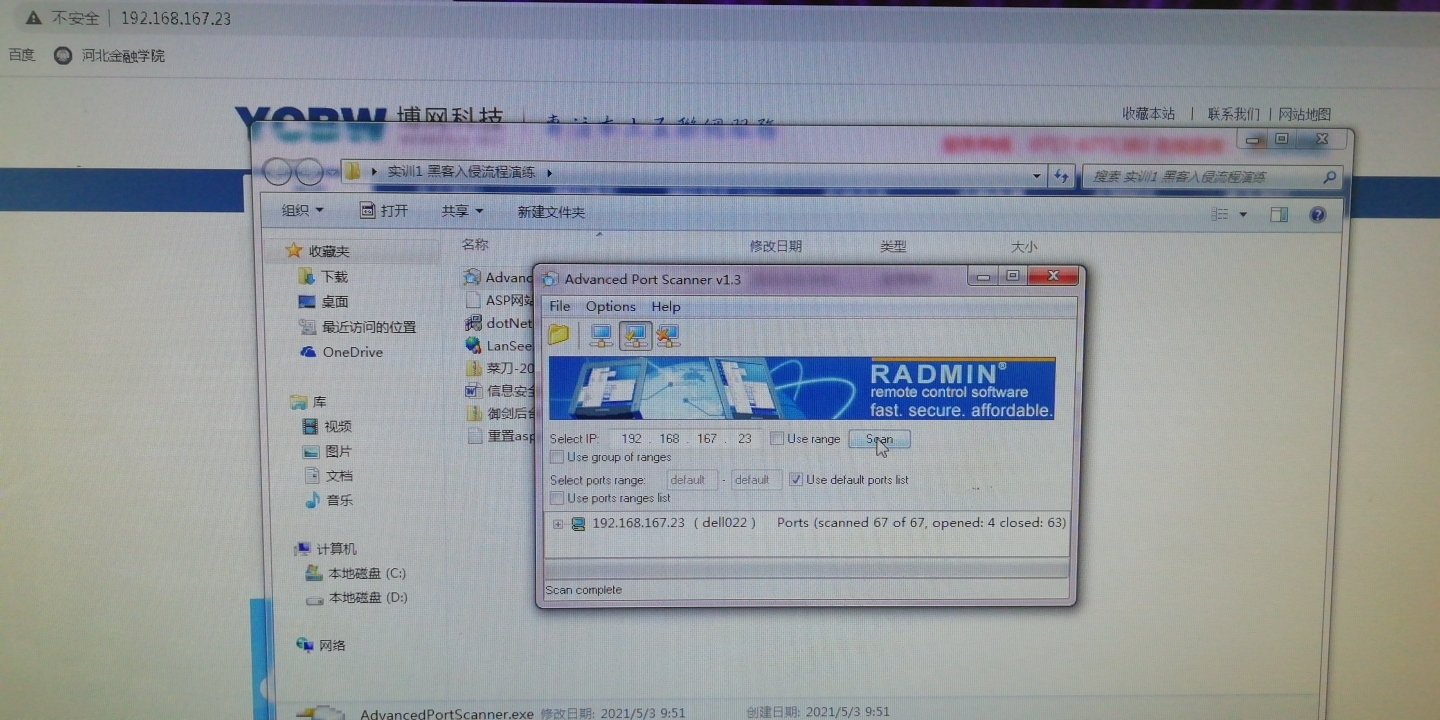Click the Scan complete status text
Viewport: 1440px width, 720px height.
pos(584,590)
